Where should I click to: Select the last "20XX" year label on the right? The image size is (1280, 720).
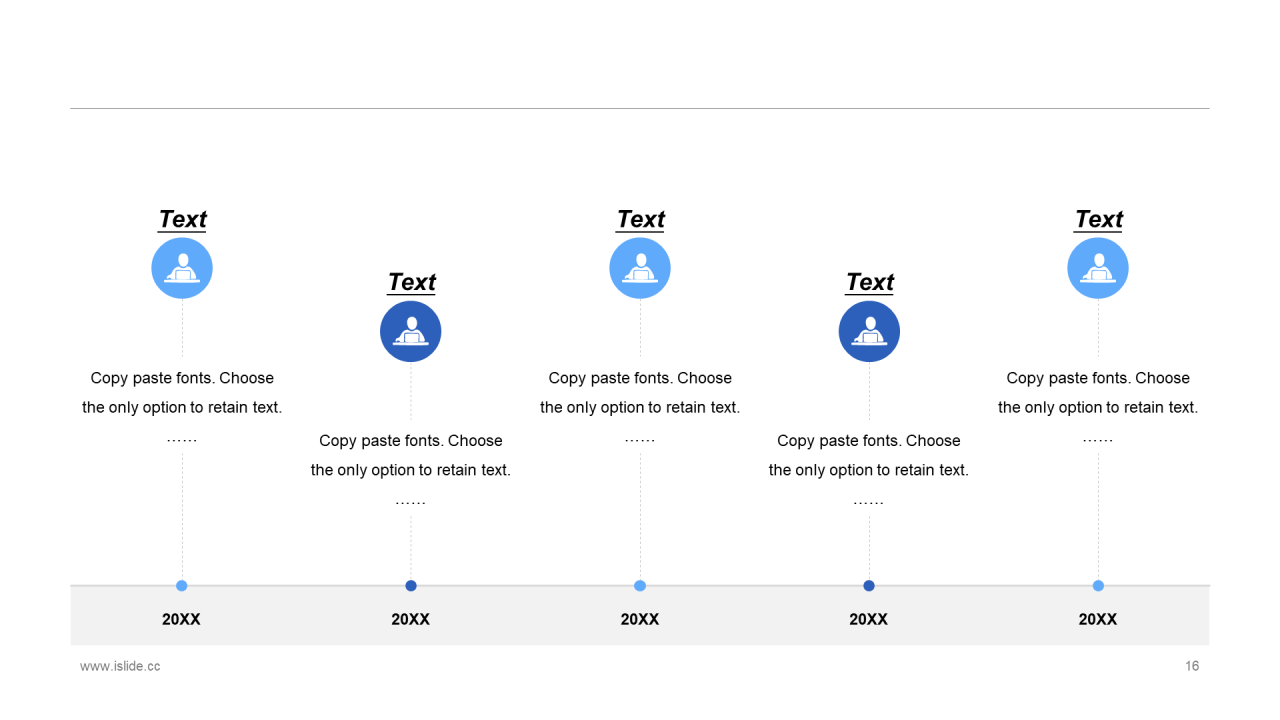pyautogui.click(x=1098, y=619)
